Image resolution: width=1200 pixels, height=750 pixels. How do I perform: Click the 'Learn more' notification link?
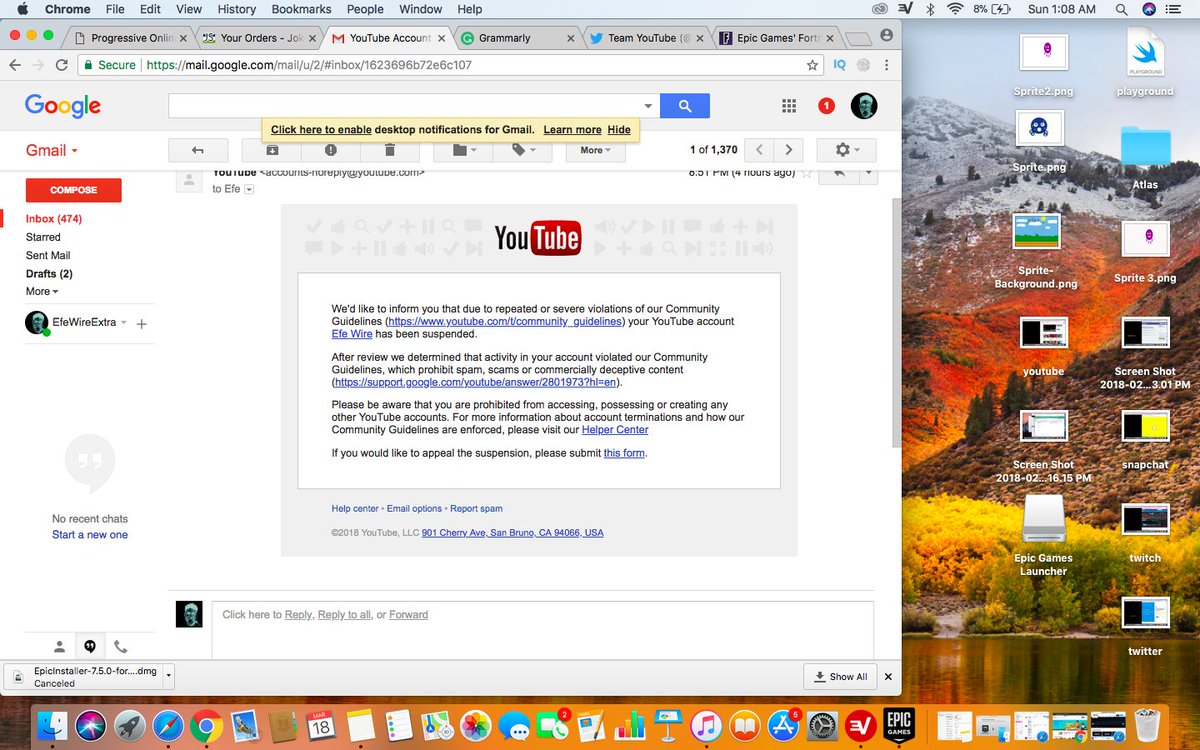572,130
